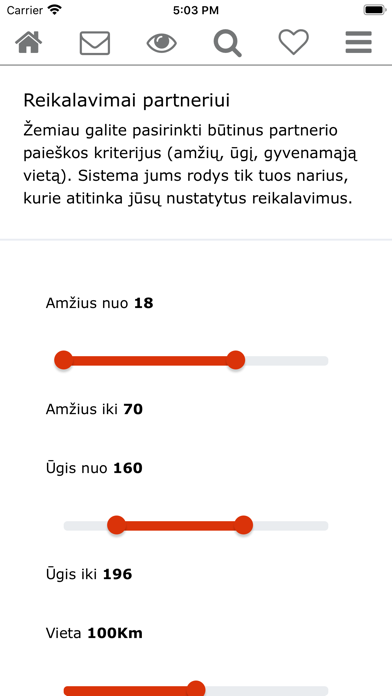Tap the Reikalavimai partneriui heading

(127, 101)
